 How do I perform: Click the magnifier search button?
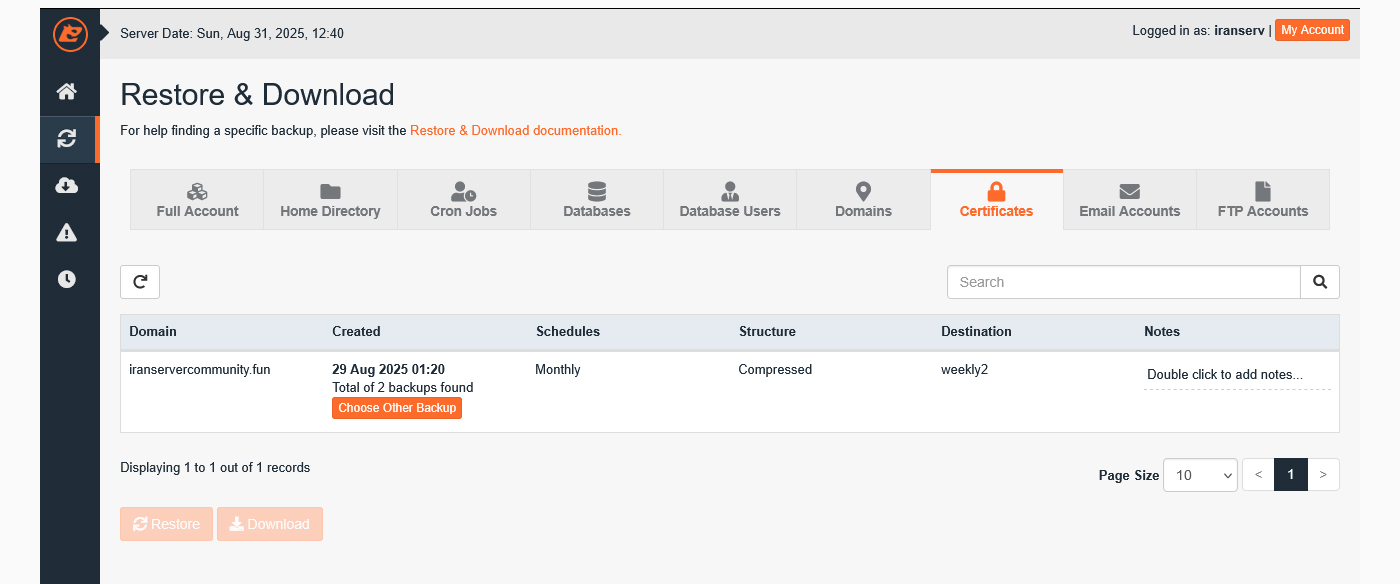(1319, 282)
